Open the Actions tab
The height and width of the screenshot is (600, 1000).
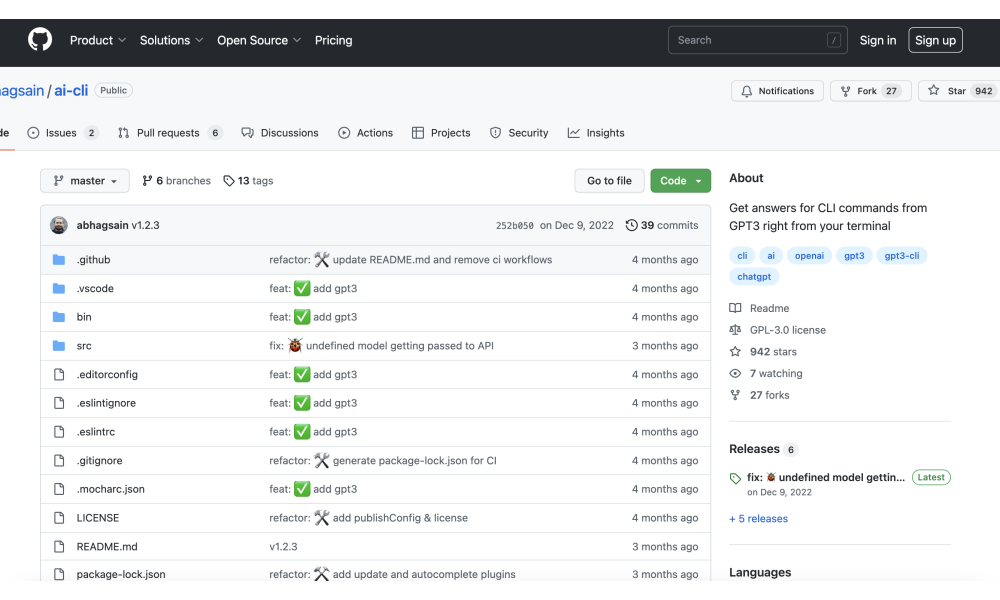point(365,133)
